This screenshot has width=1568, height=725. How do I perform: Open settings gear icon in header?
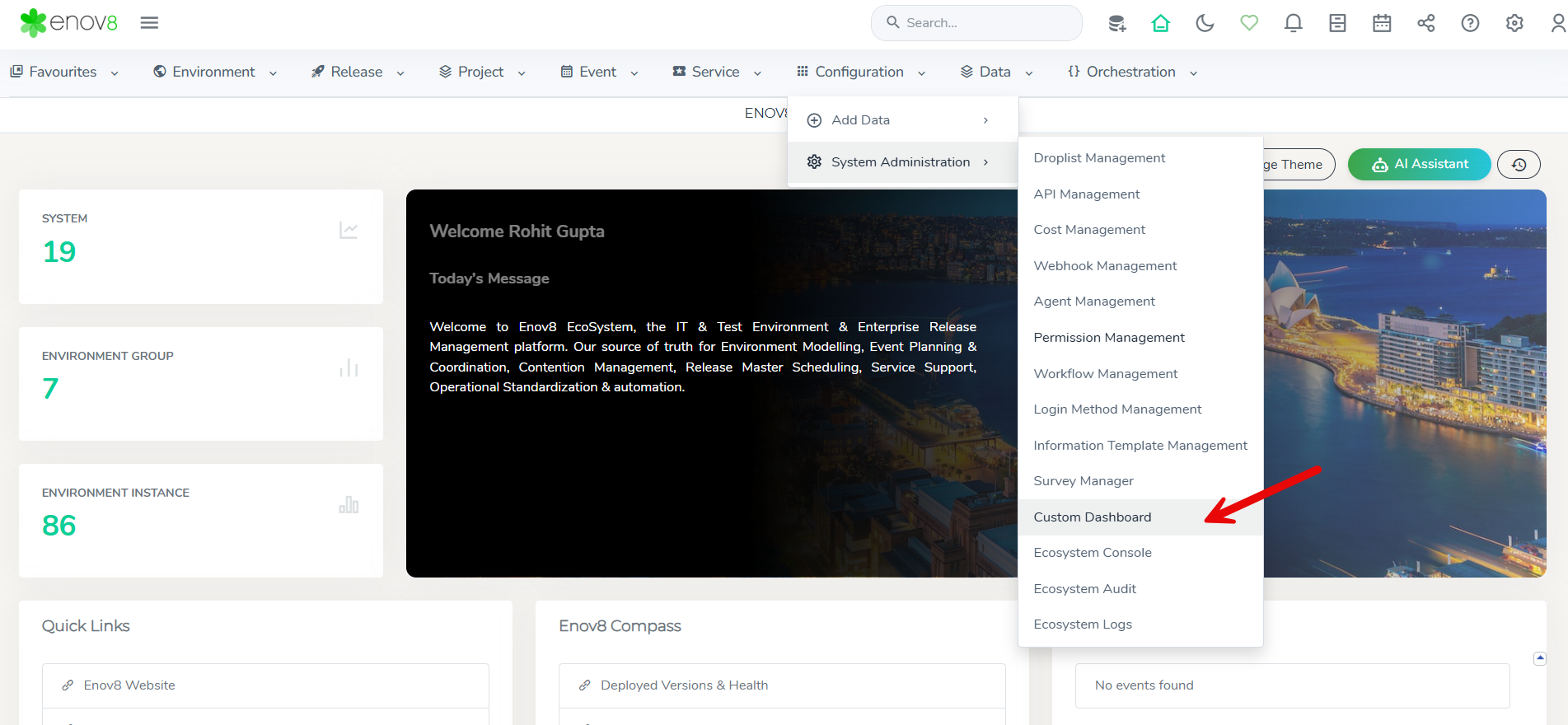[1514, 23]
